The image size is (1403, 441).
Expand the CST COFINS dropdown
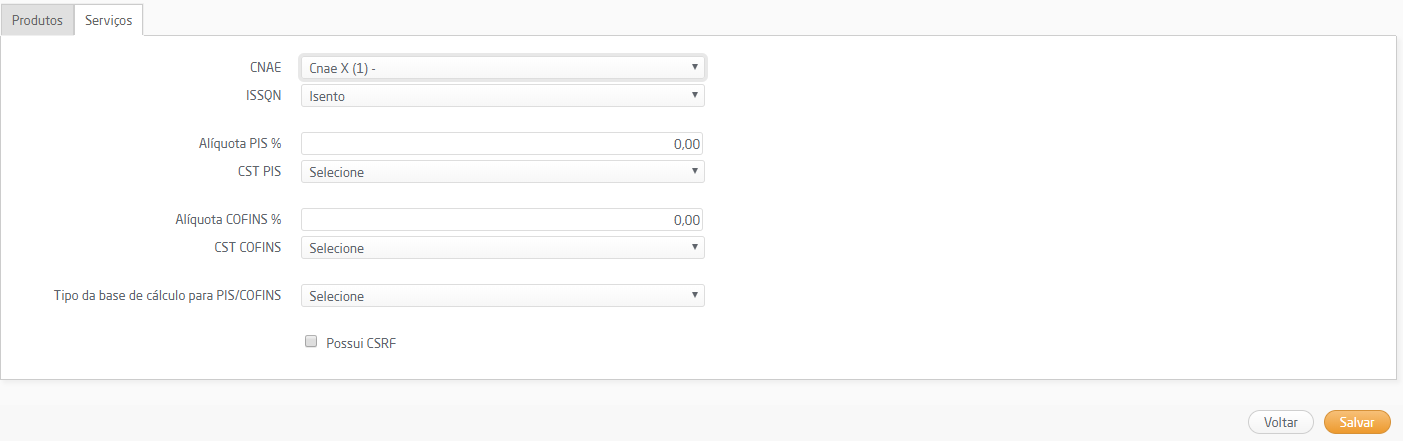tap(503, 247)
